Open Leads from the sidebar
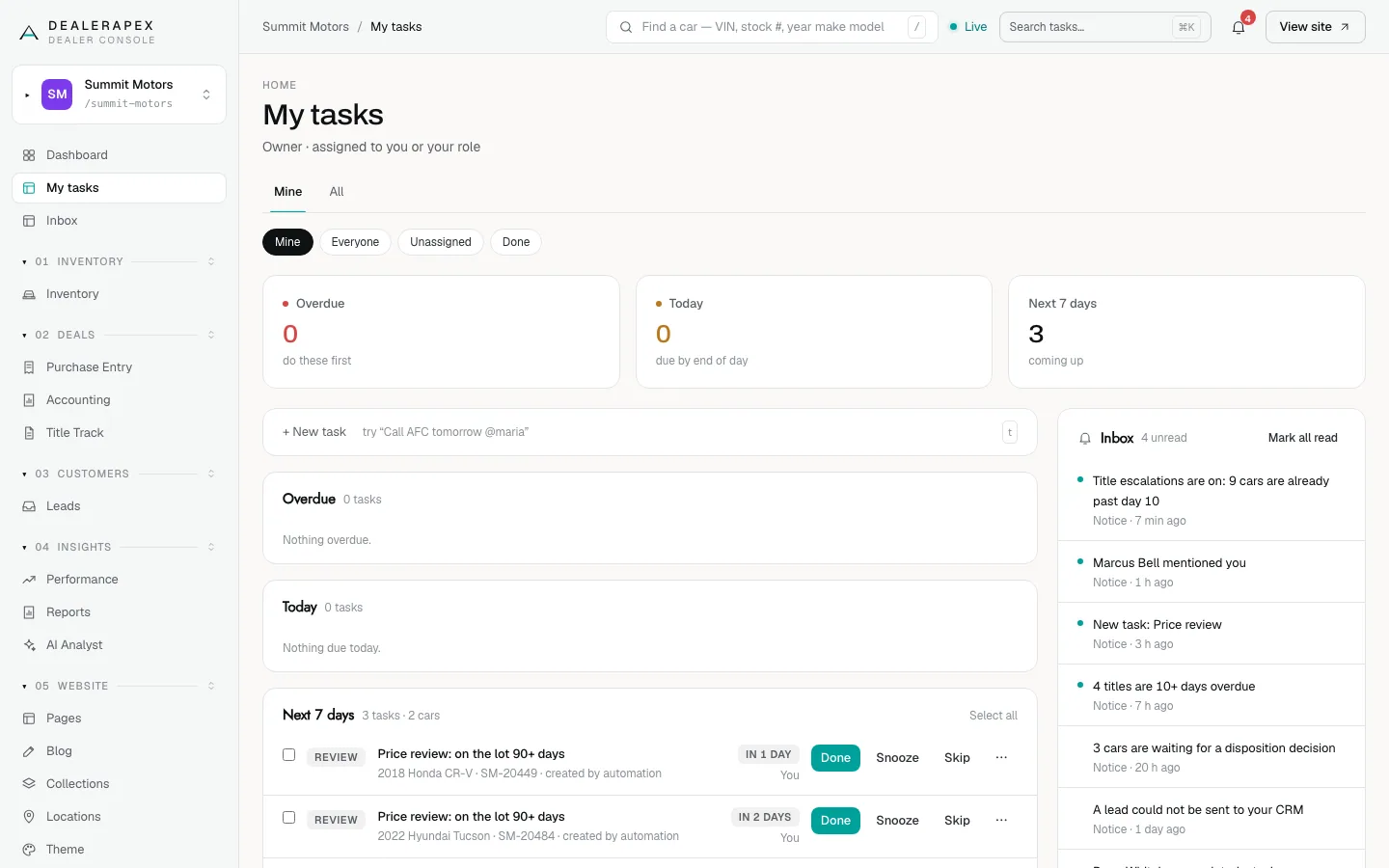 pyautogui.click(x=119, y=506)
